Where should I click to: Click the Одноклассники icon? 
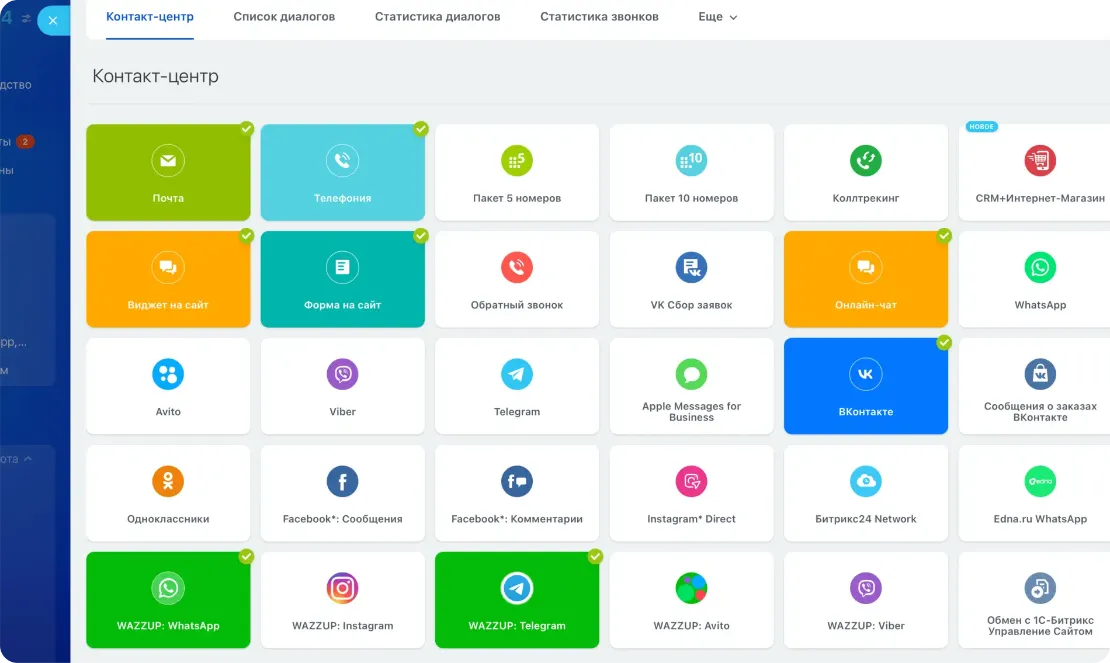(x=168, y=481)
